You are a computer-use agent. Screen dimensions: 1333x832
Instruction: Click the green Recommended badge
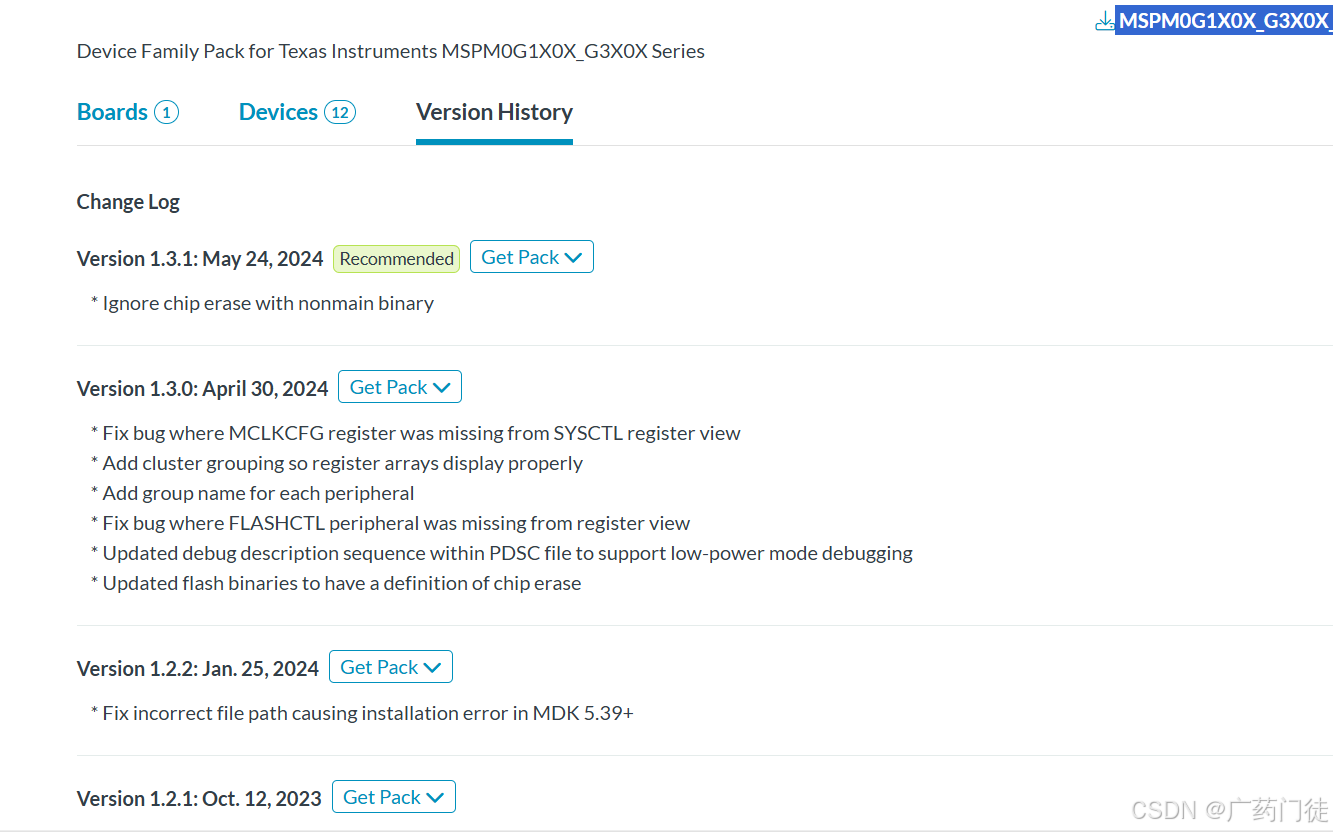396,259
